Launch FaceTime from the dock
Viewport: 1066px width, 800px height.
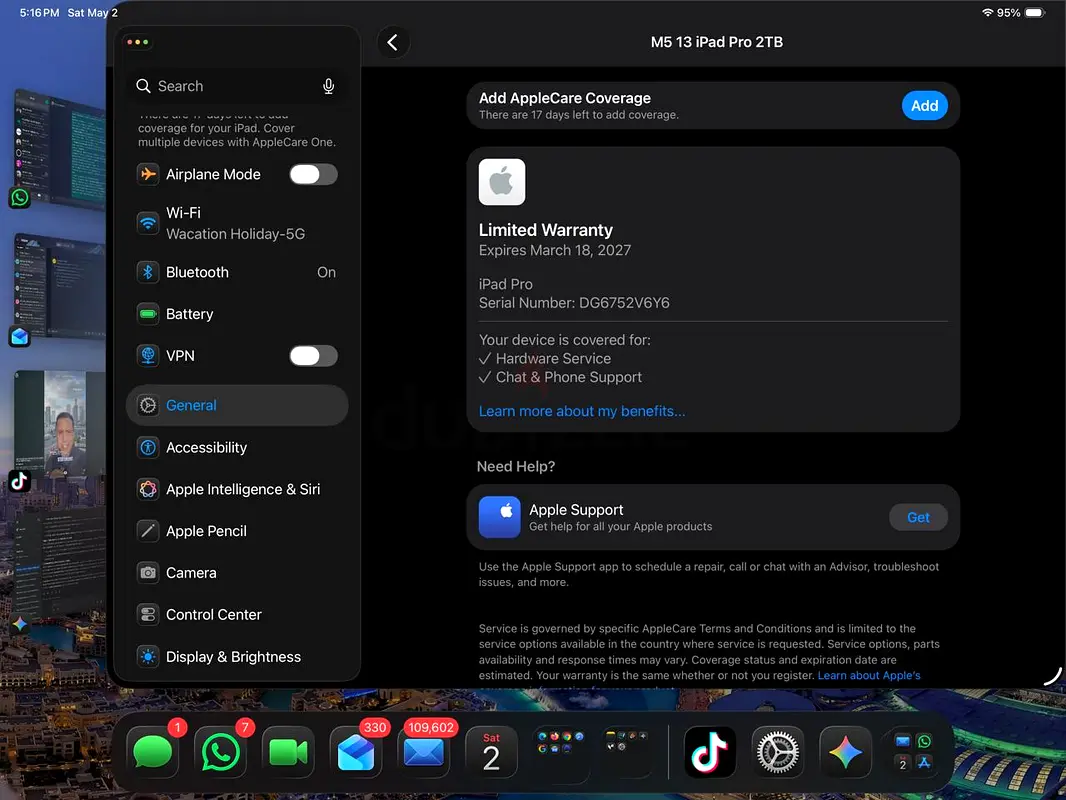tap(288, 752)
